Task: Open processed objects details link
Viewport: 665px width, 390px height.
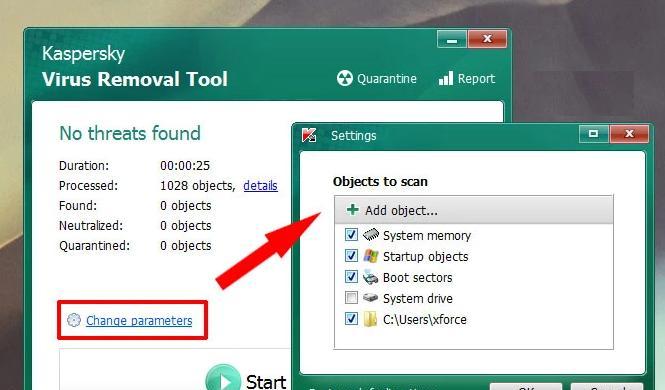Action: [260, 186]
